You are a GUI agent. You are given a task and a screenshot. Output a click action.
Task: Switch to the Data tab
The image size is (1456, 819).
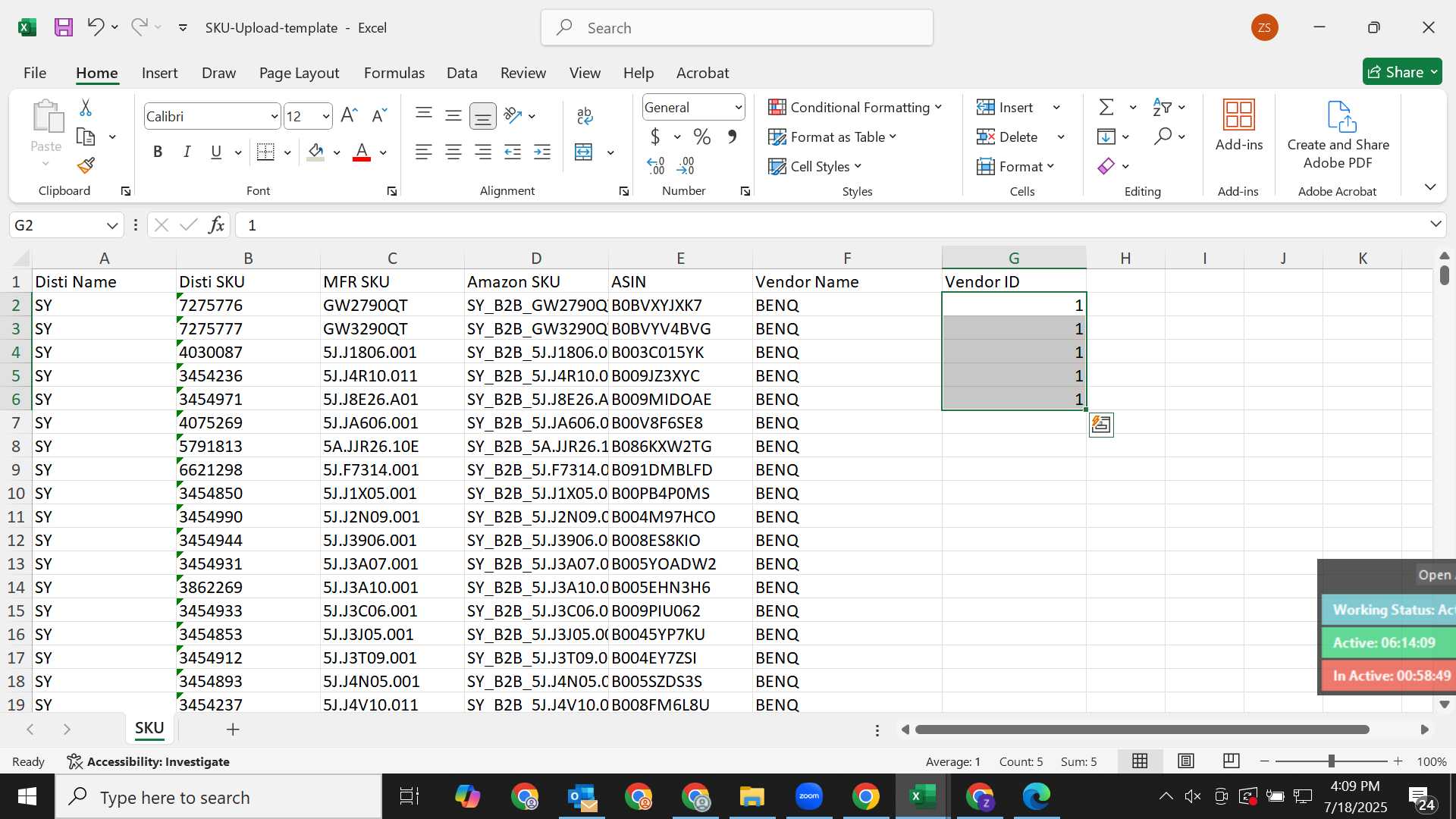coord(462,73)
